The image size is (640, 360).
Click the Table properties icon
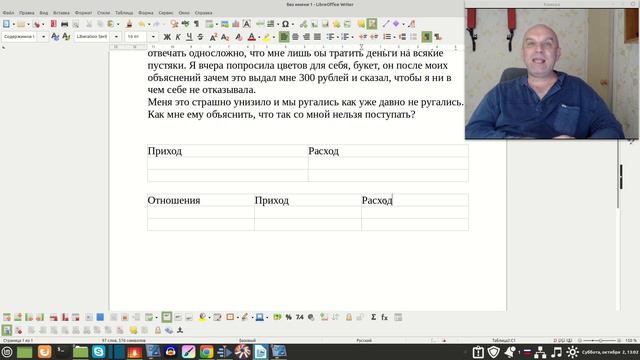398,317
